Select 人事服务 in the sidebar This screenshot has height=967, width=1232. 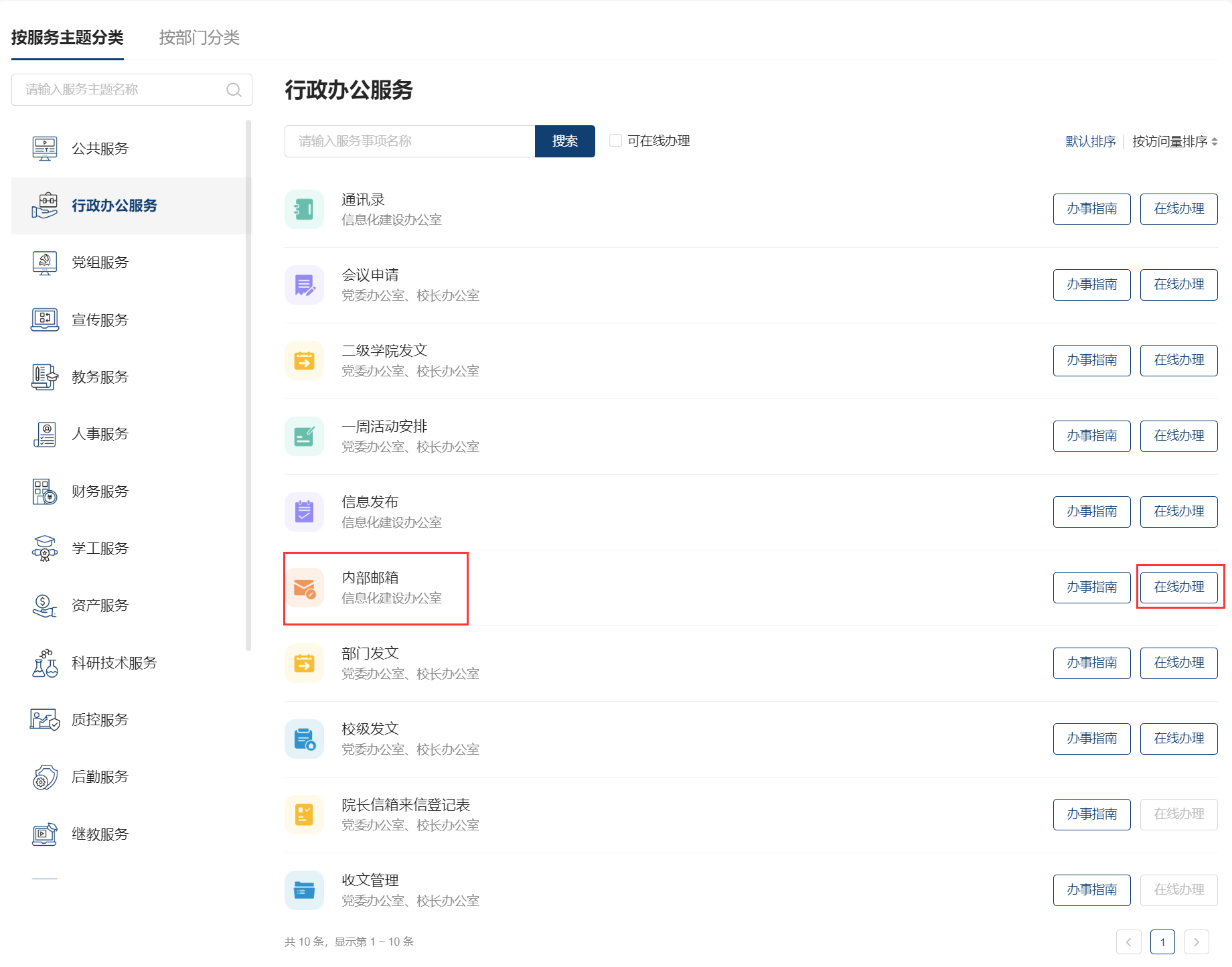[100, 434]
